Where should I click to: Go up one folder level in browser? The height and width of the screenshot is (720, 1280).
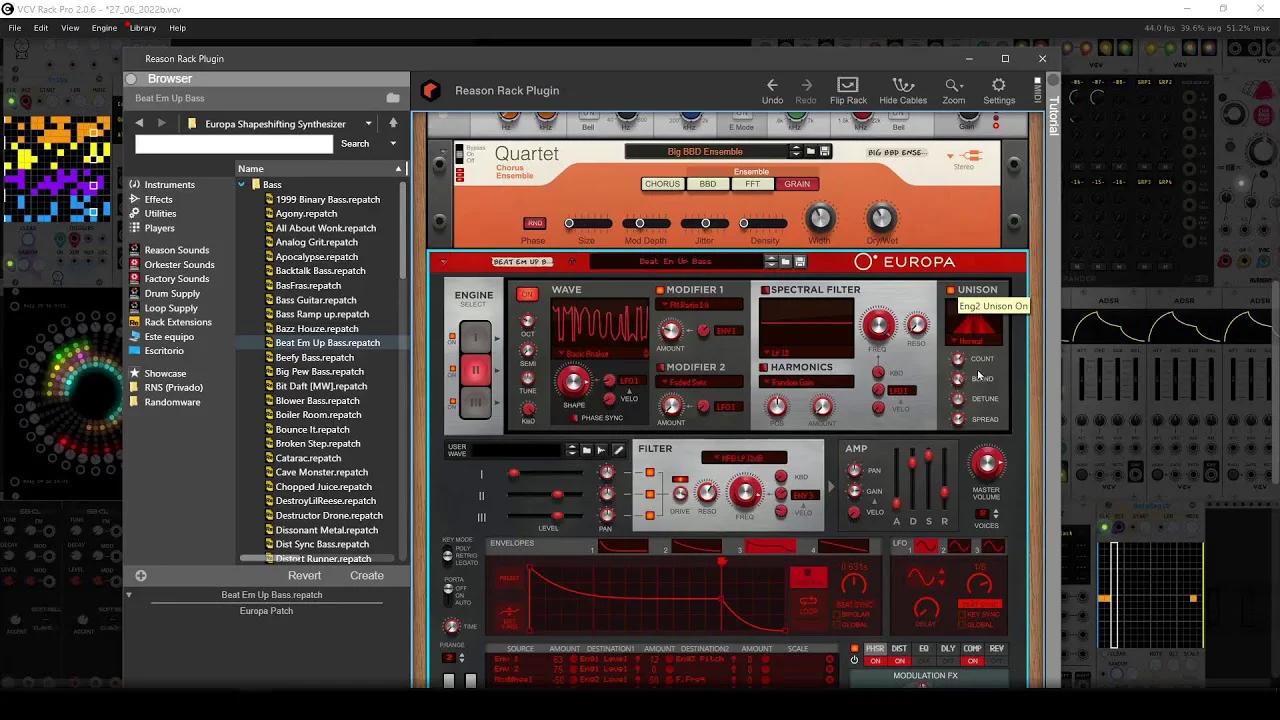pyautogui.click(x=393, y=123)
